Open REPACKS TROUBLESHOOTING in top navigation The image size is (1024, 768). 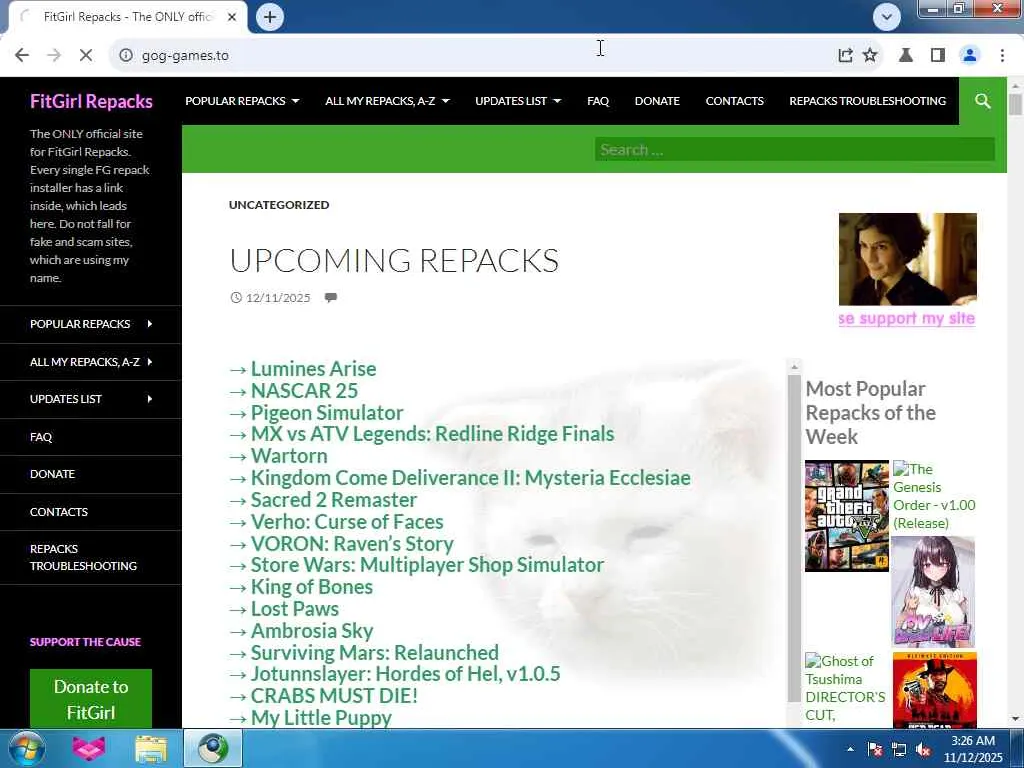867,101
